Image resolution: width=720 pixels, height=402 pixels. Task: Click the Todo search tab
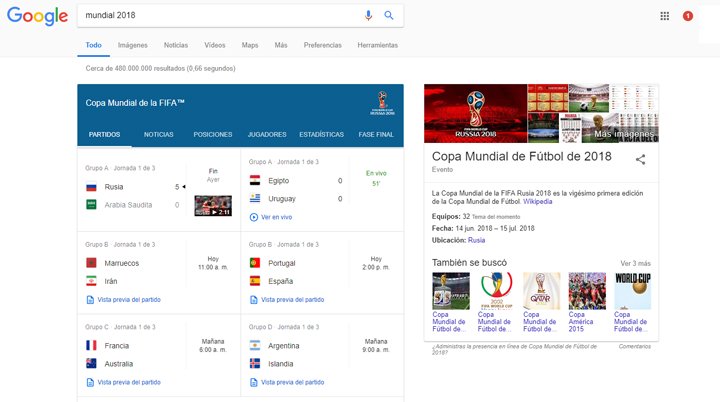[93, 45]
